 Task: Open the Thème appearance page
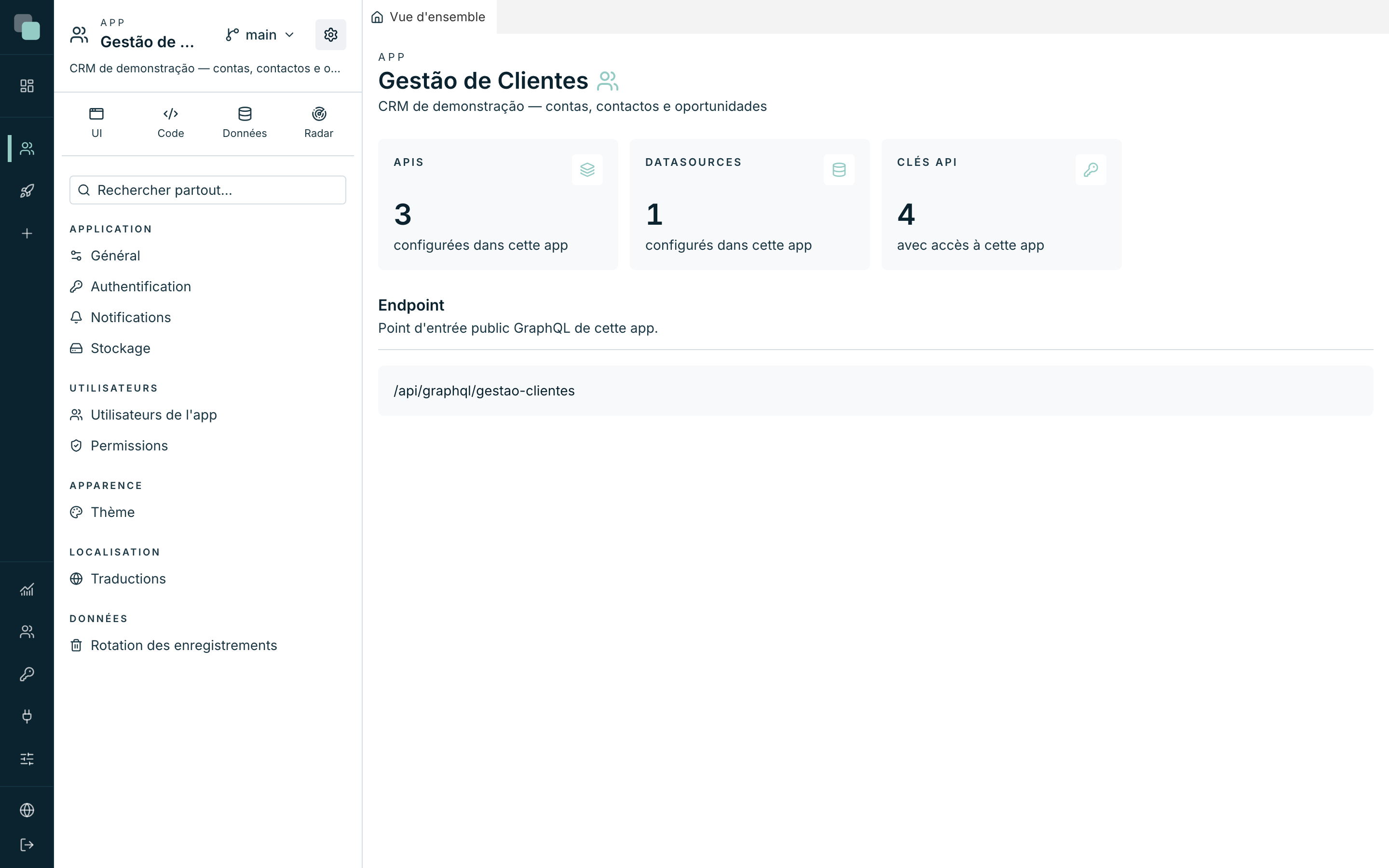[x=208, y=512]
